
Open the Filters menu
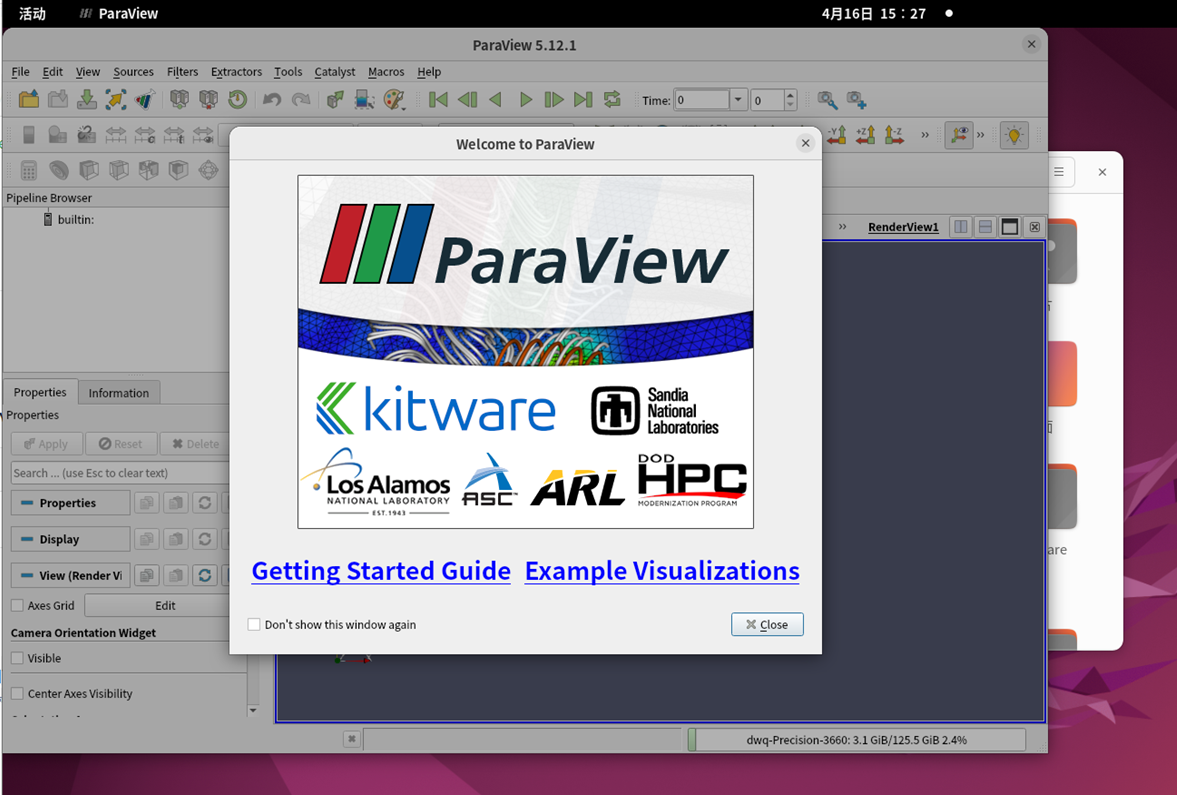[182, 72]
